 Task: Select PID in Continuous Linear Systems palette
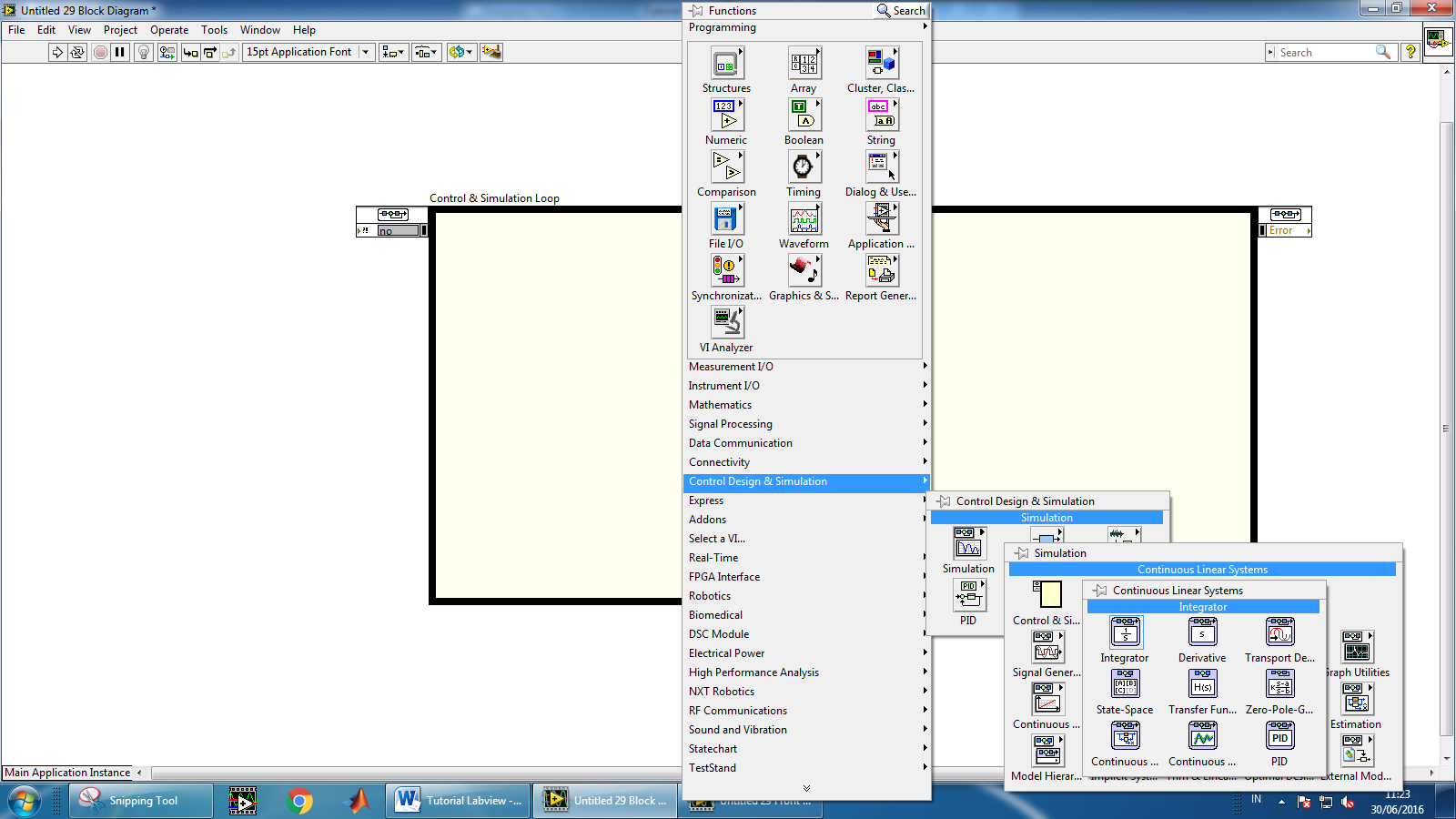coord(1280,736)
